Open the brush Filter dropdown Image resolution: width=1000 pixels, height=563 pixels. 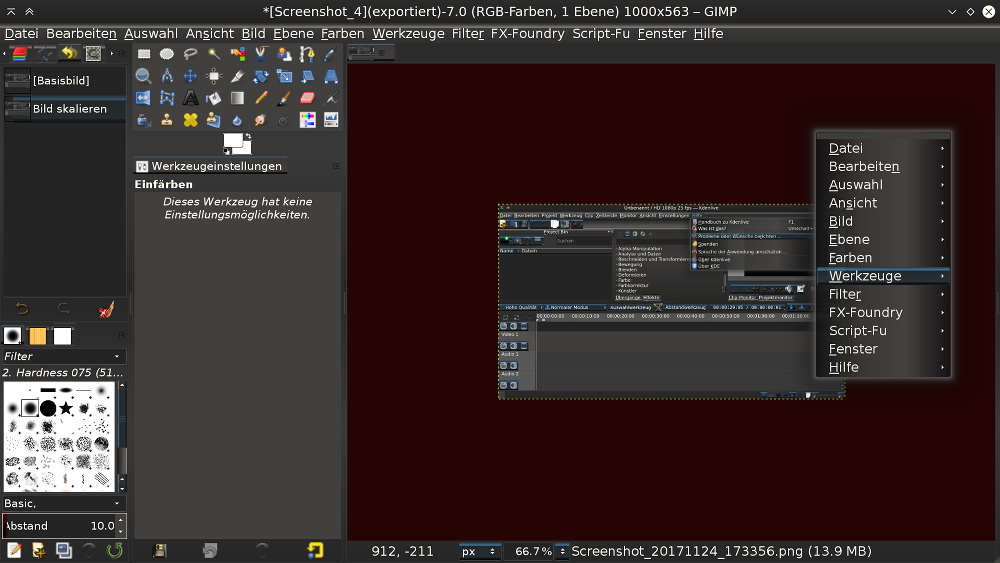click(x=64, y=356)
